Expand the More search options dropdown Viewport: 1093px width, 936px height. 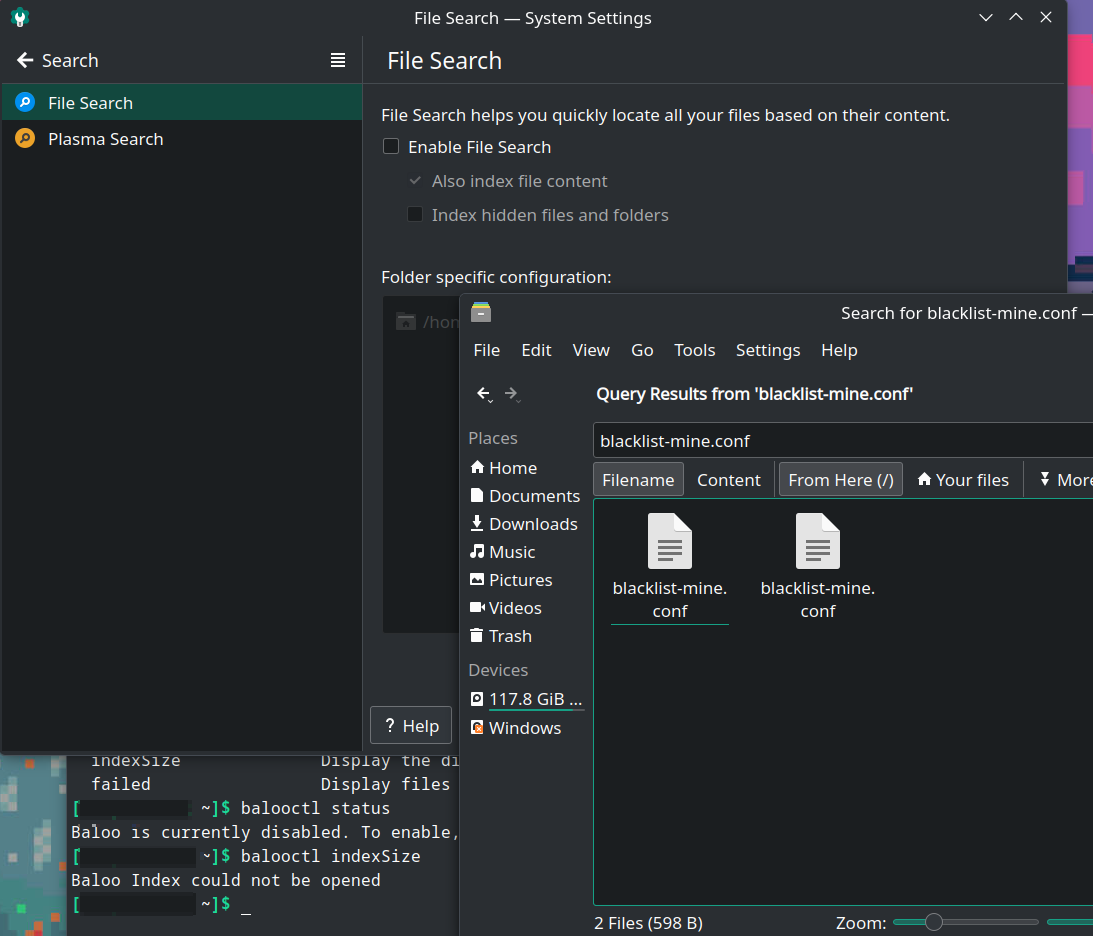coord(1064,479)
